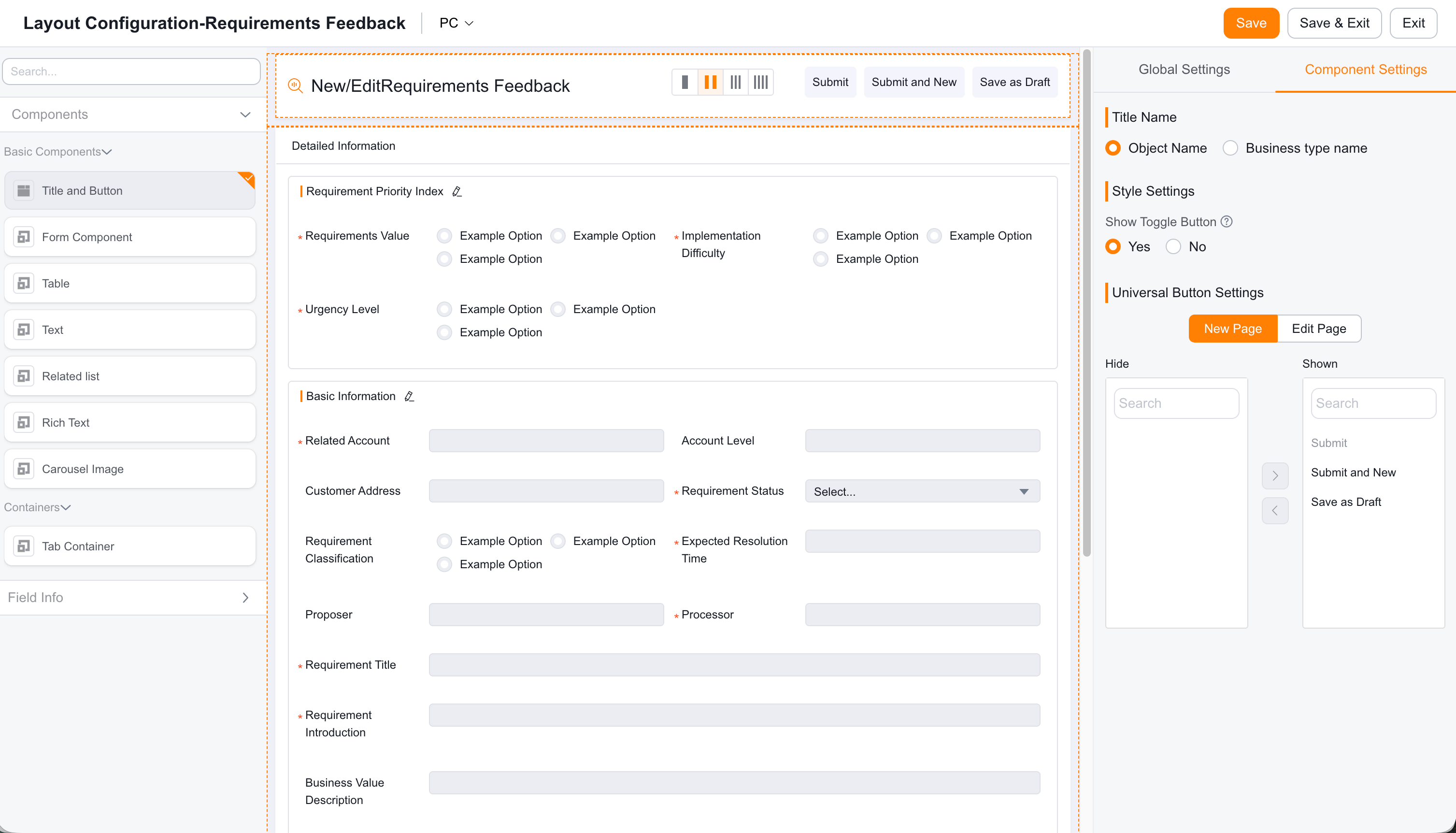Click the move-right arrow between Hide and Shown
Image resolution: width=1456 pixels, height=833 pixels.
coord(1275,475)
